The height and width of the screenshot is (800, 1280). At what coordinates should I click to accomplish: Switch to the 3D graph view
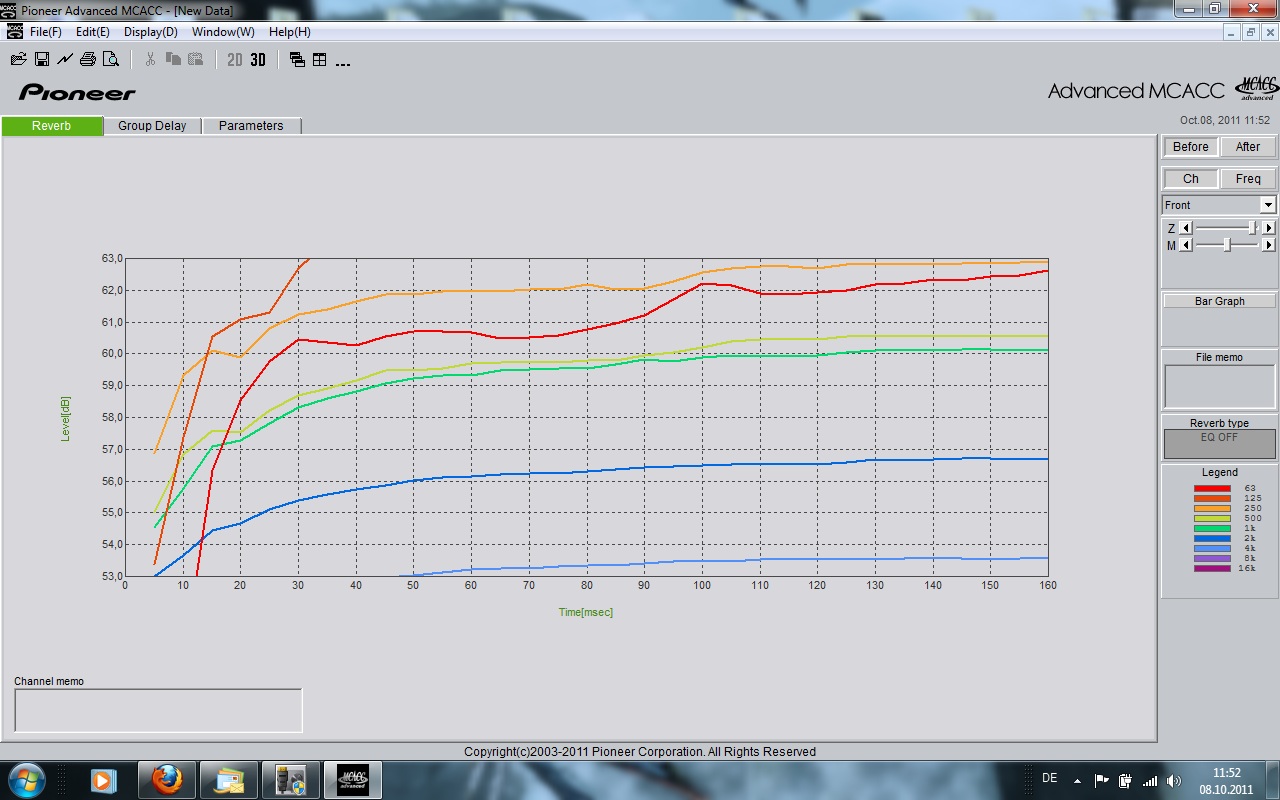point(258,60)
